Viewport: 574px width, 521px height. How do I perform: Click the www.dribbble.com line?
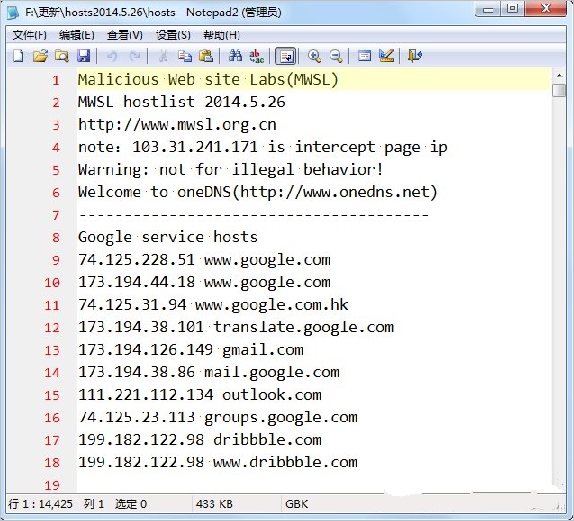[x=218, y=462]
